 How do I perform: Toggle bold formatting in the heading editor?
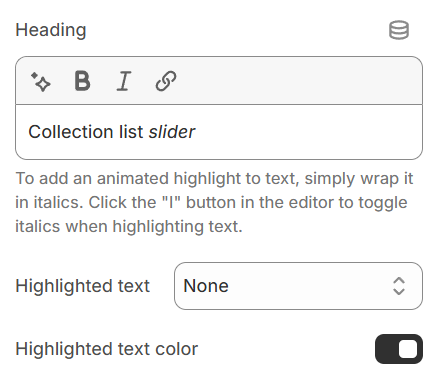[x=82, y=81]
